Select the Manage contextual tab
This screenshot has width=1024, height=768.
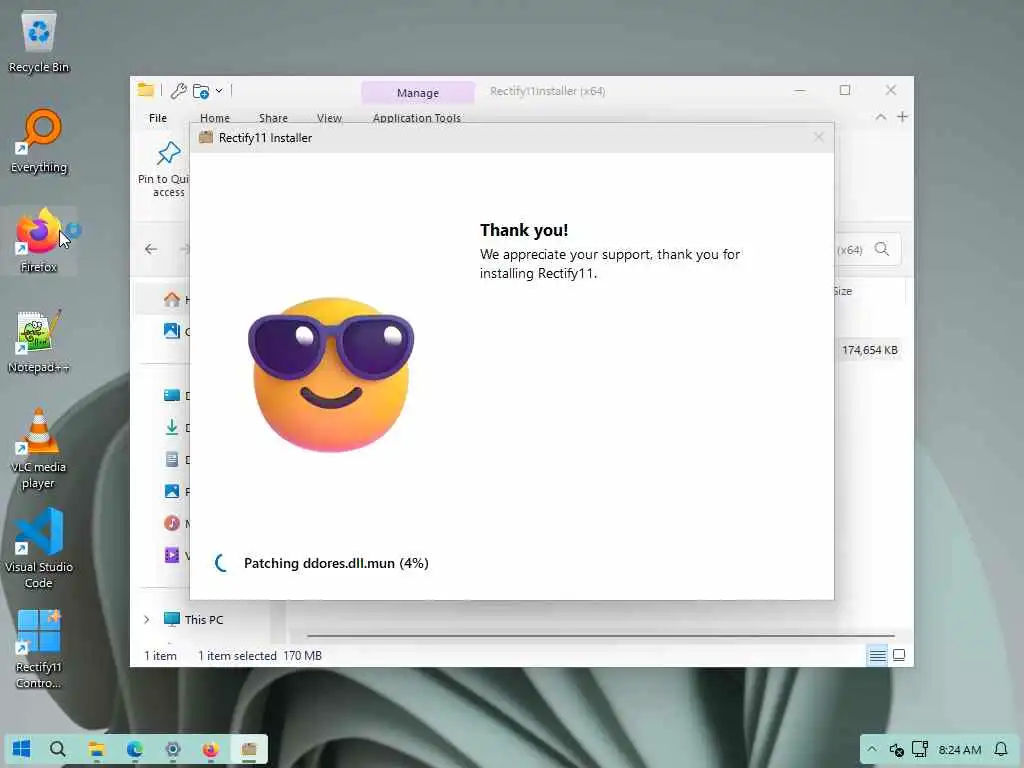pyautogui.click(x=418, y=93)
